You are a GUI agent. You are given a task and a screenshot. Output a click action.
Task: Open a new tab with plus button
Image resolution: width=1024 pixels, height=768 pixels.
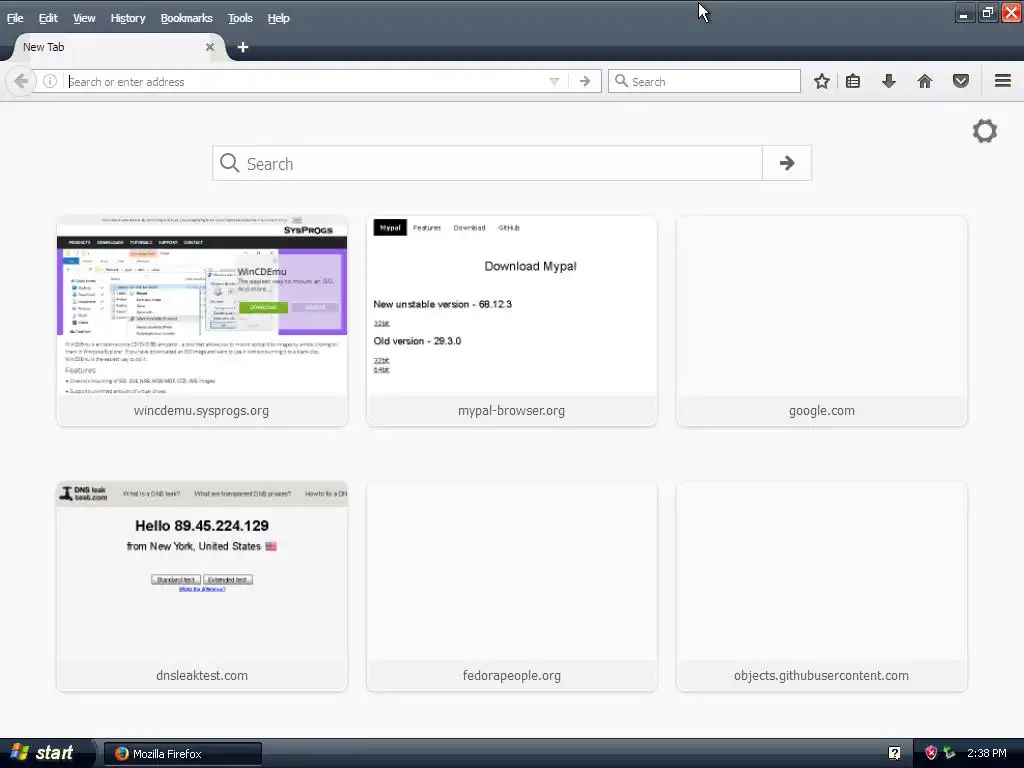point(242,47)
